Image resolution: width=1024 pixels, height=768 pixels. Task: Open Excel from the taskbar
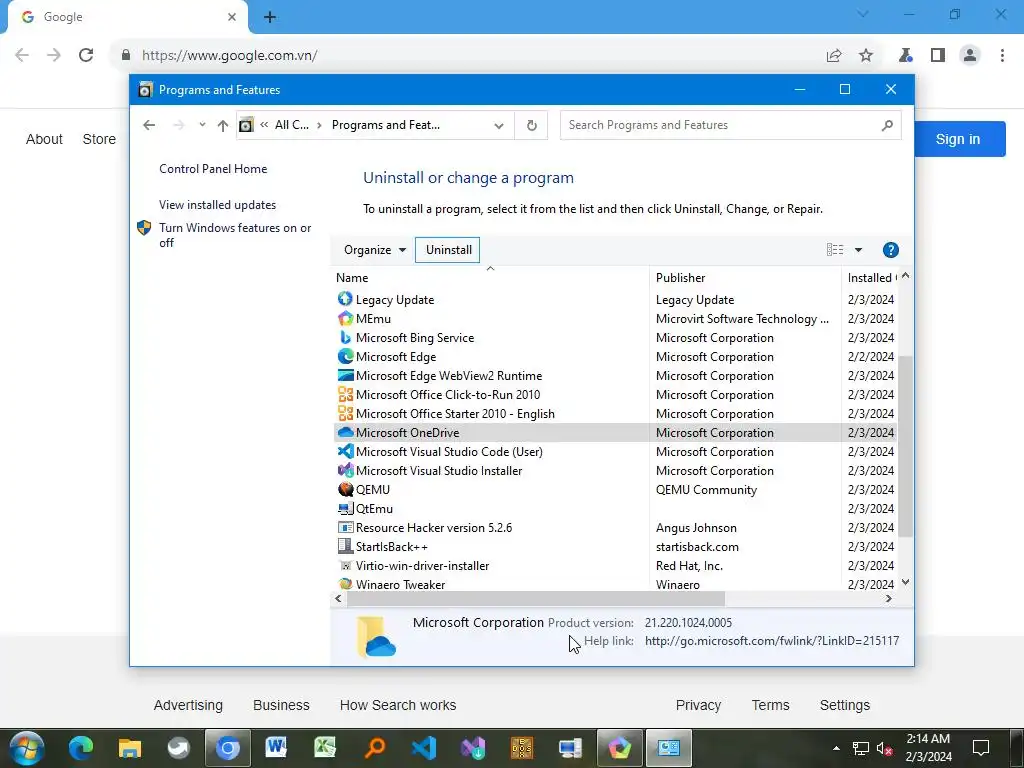[325, 747]
